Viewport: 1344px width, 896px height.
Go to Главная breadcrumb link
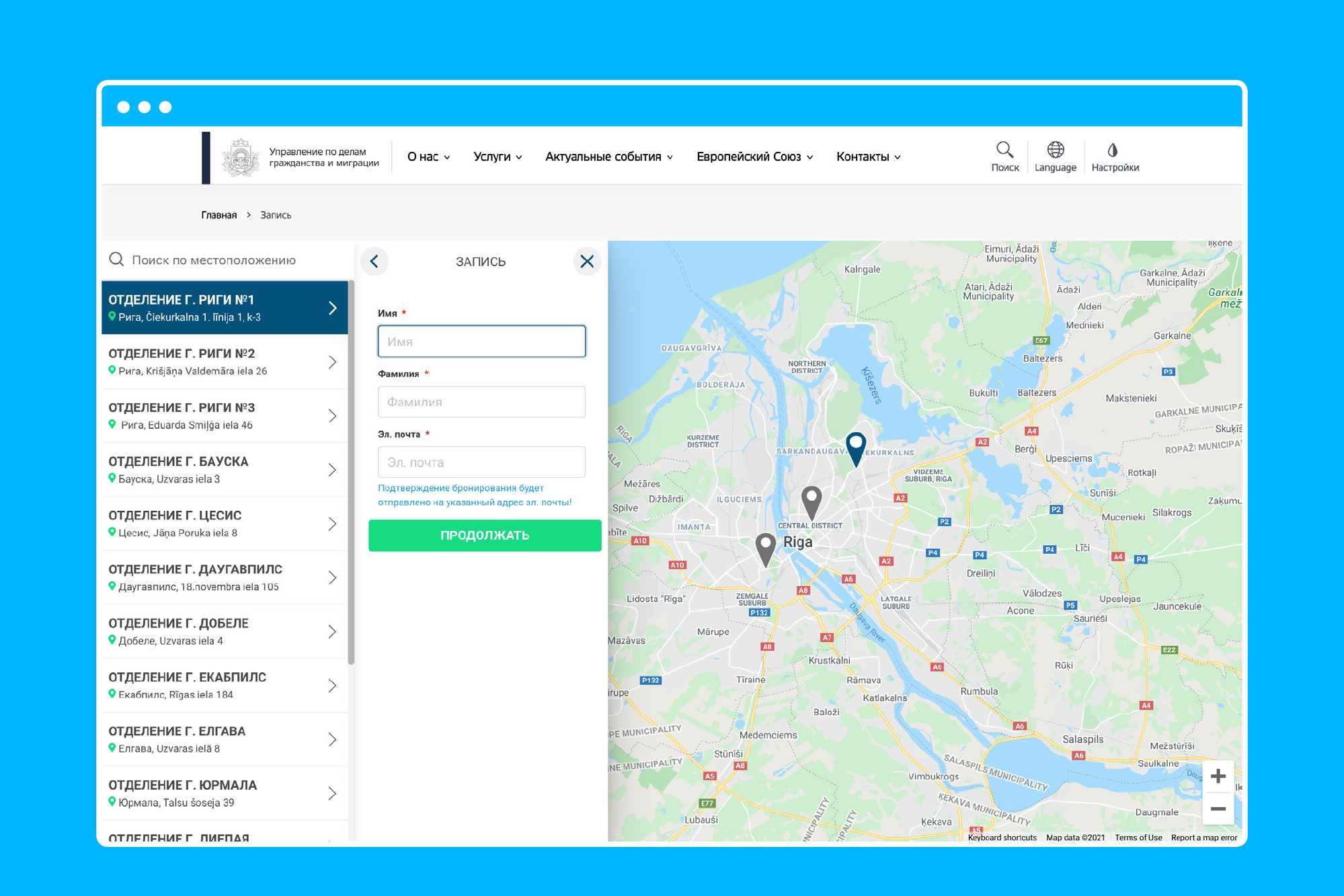tap(219, 215)
